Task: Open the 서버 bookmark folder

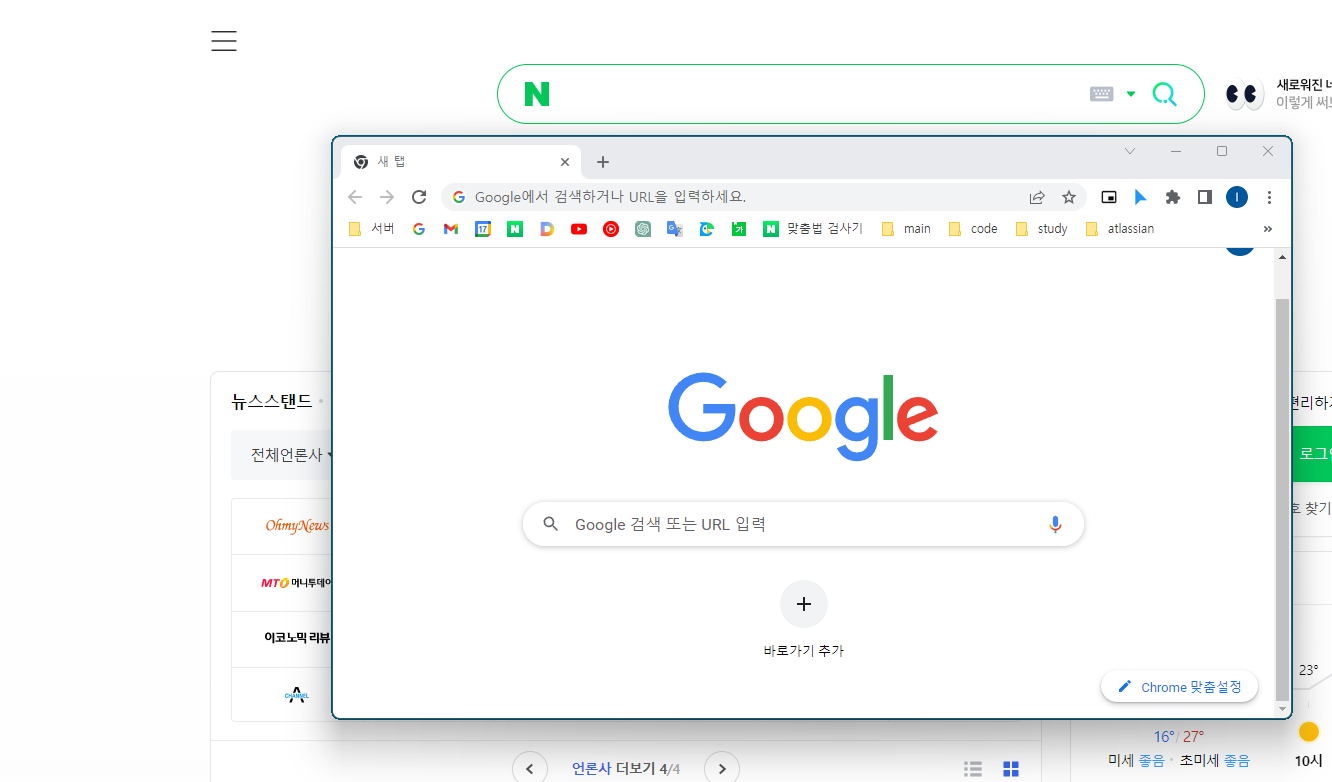Action: click(371, 229)
